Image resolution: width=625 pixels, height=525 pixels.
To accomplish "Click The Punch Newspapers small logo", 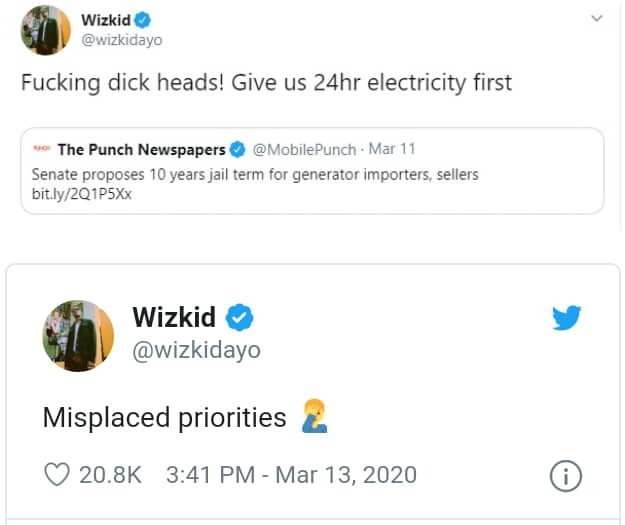I will 41,150.
